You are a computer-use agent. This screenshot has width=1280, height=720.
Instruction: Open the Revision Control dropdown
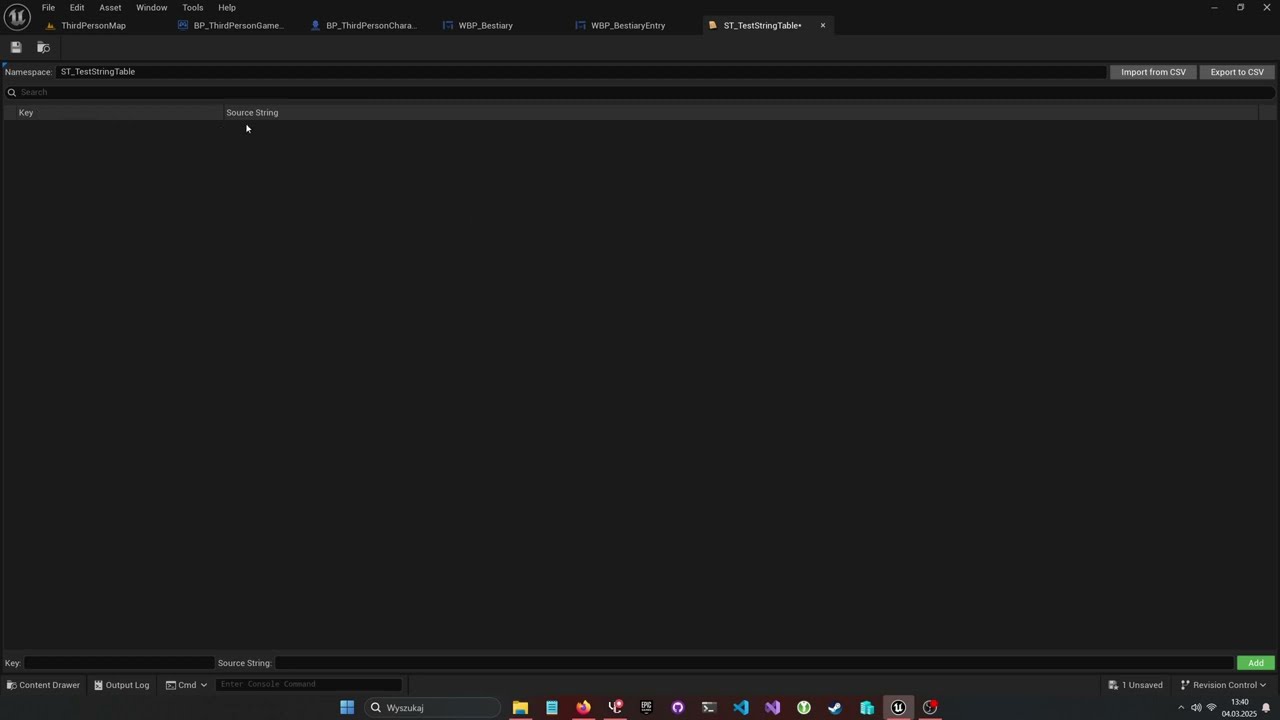coord(1223,685)
